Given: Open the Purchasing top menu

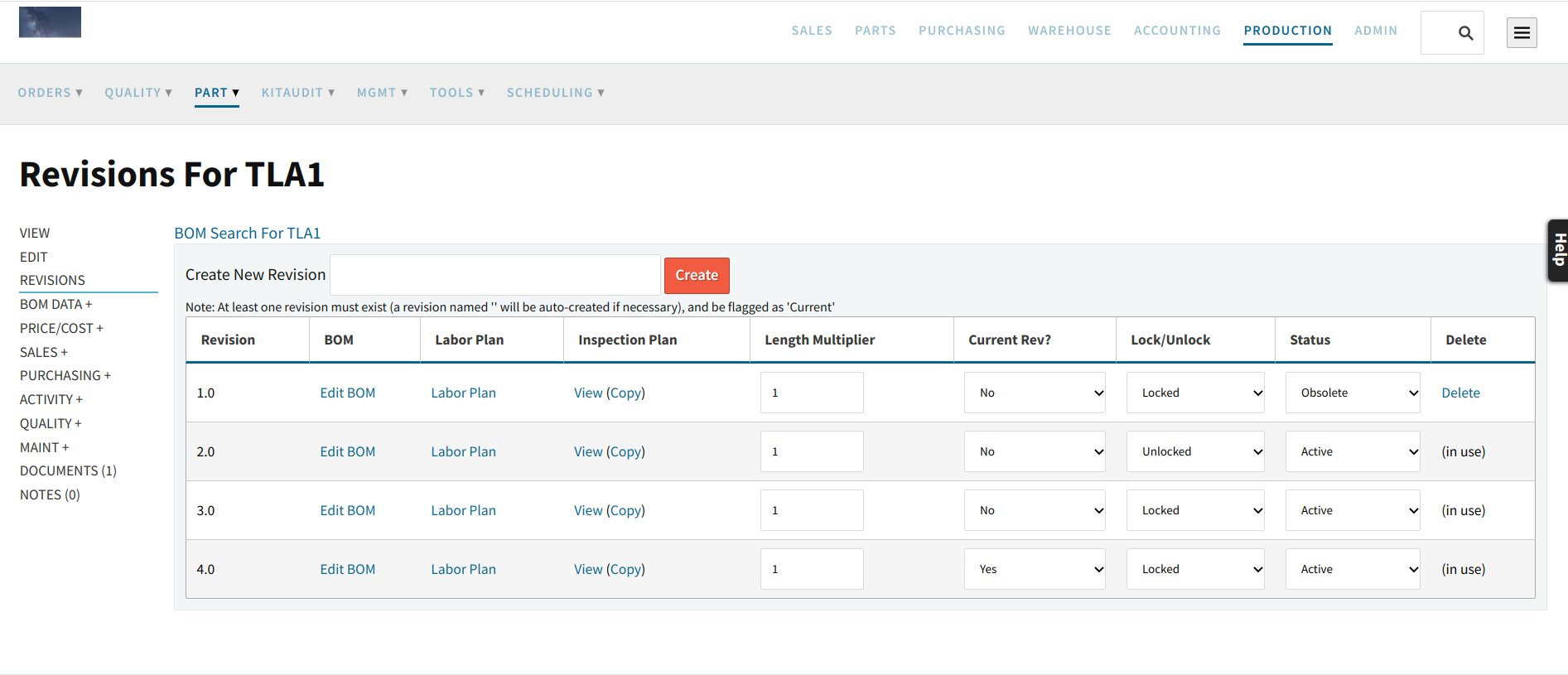Looking at the screenshot, I should pos(962,31).
